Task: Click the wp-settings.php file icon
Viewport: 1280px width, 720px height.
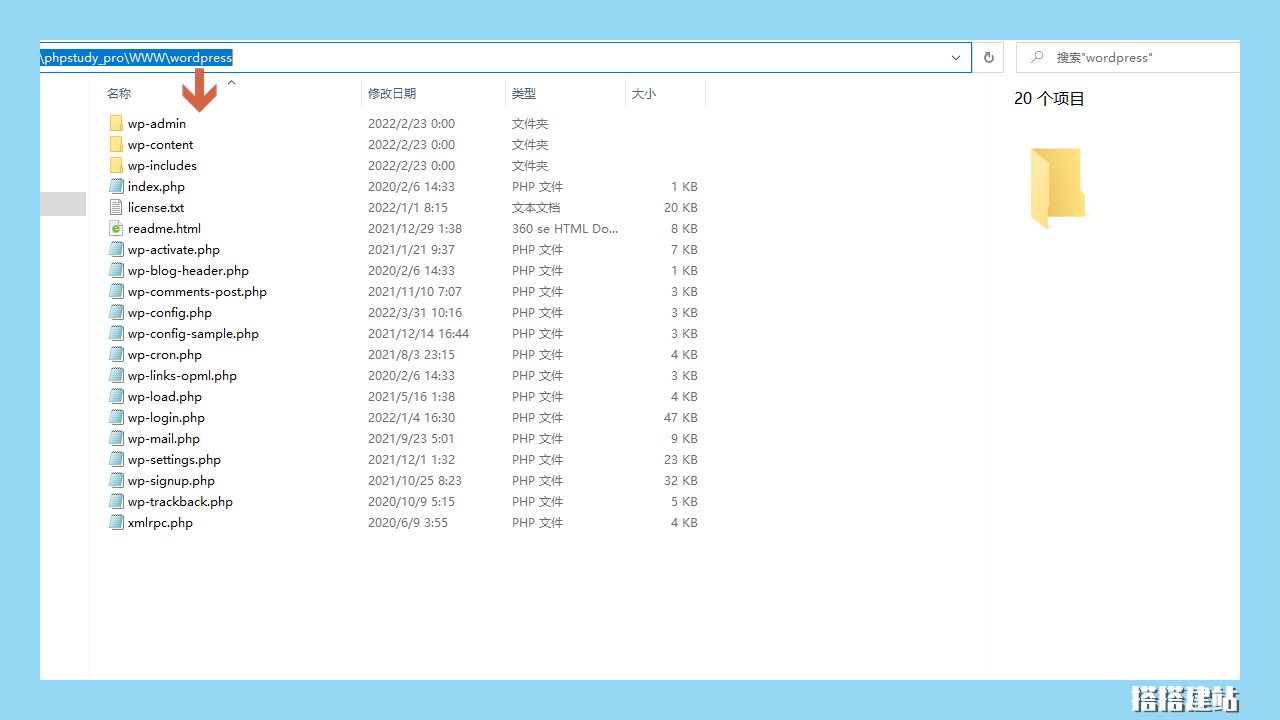Action: click(116, 460)
